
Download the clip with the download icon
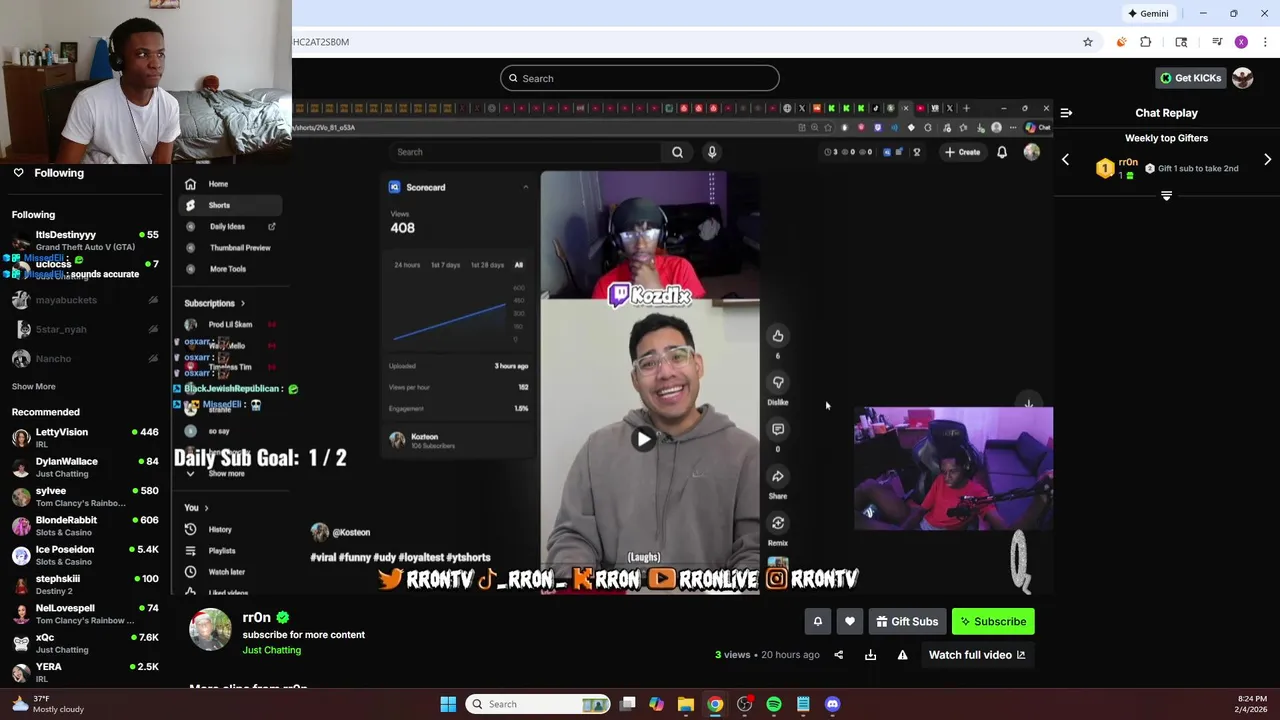[x=870, y=655]
